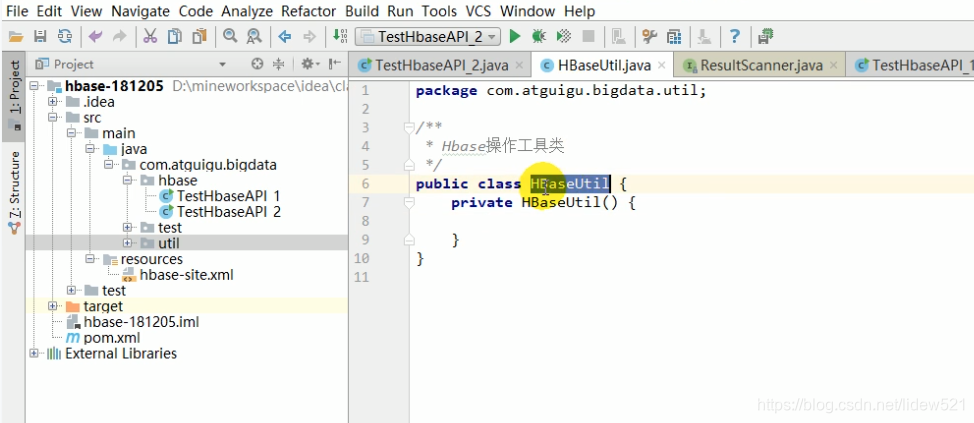This screenshot has height=423, width=974.
Task: Select TestHbaseAPI 2 in project tree
Action: [221, 212]
